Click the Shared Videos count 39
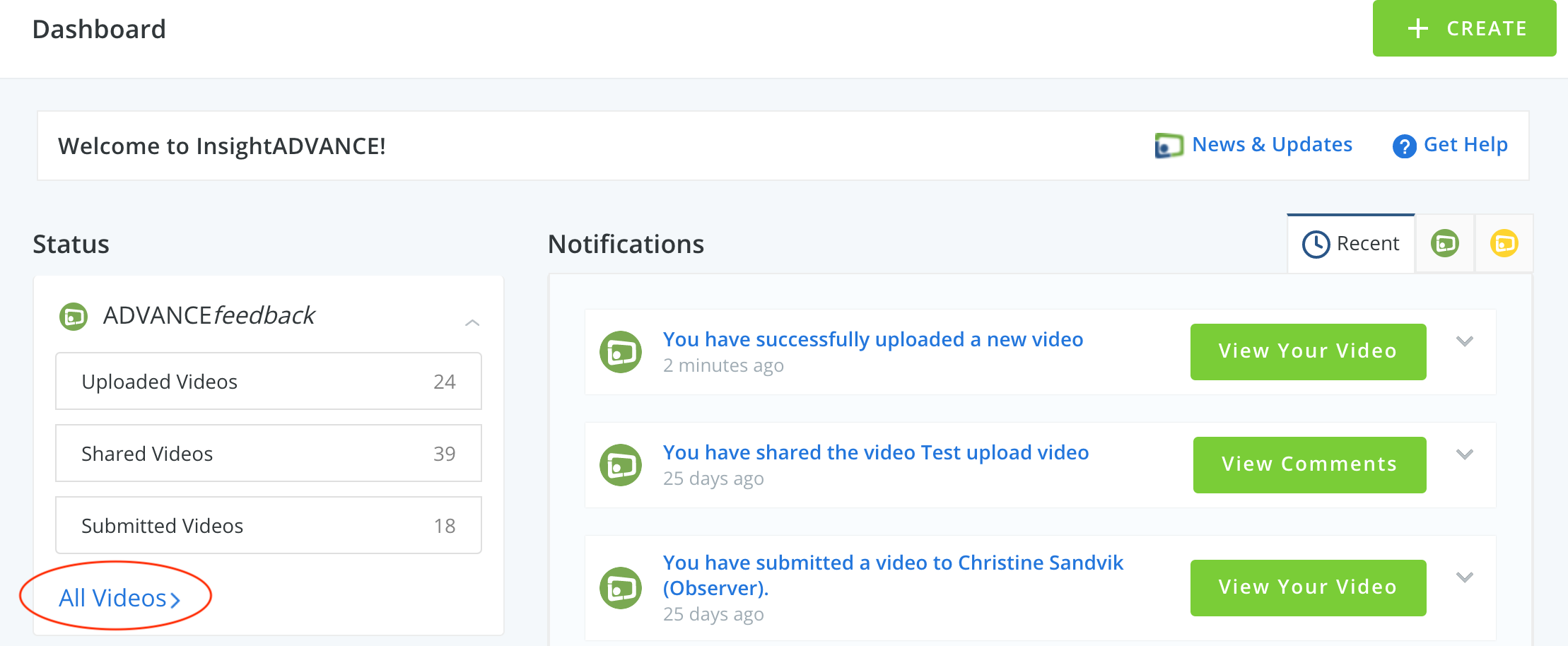This screenshot has height=646, width=1568. [445, 454]
